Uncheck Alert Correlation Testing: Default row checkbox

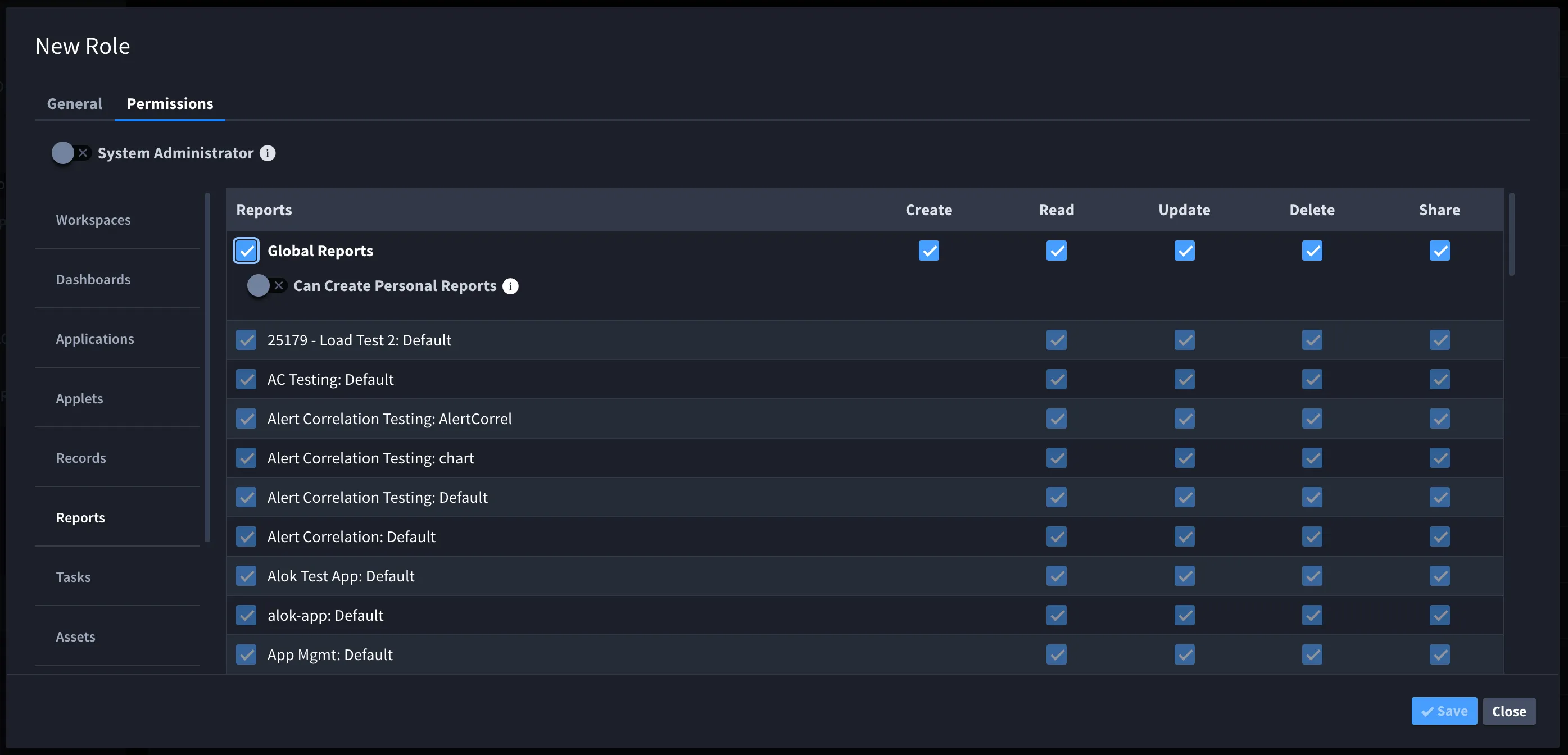(246, 498)
